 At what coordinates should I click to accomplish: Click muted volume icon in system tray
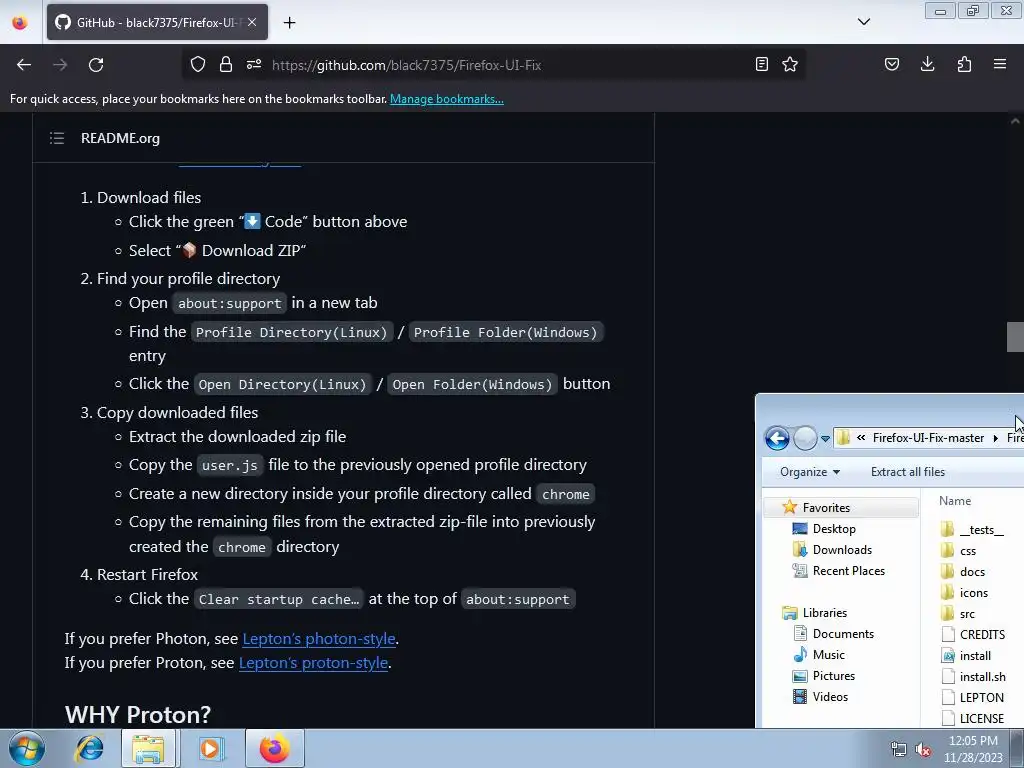coord(923,750)
